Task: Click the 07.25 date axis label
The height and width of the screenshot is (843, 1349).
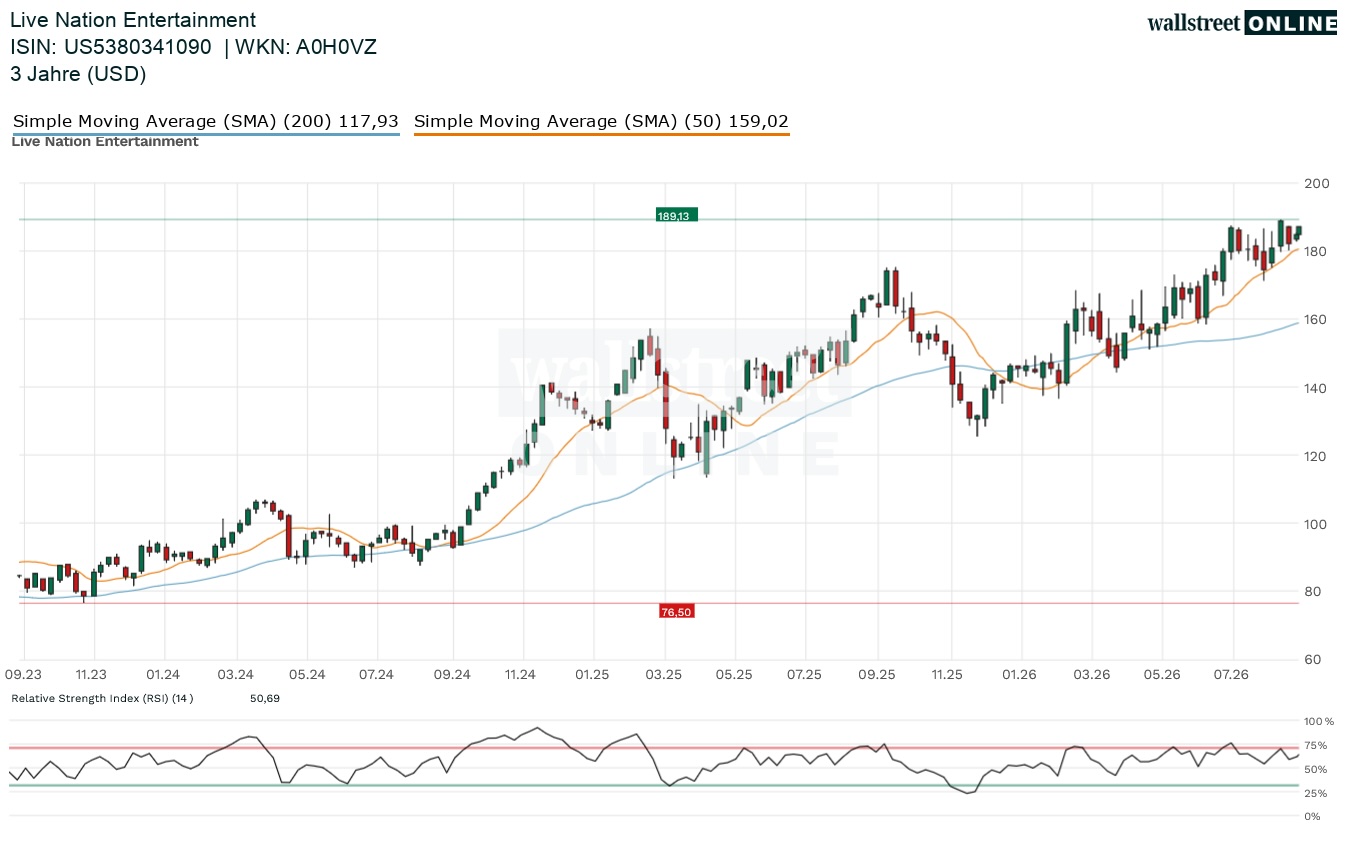Action: coord(805,675)
